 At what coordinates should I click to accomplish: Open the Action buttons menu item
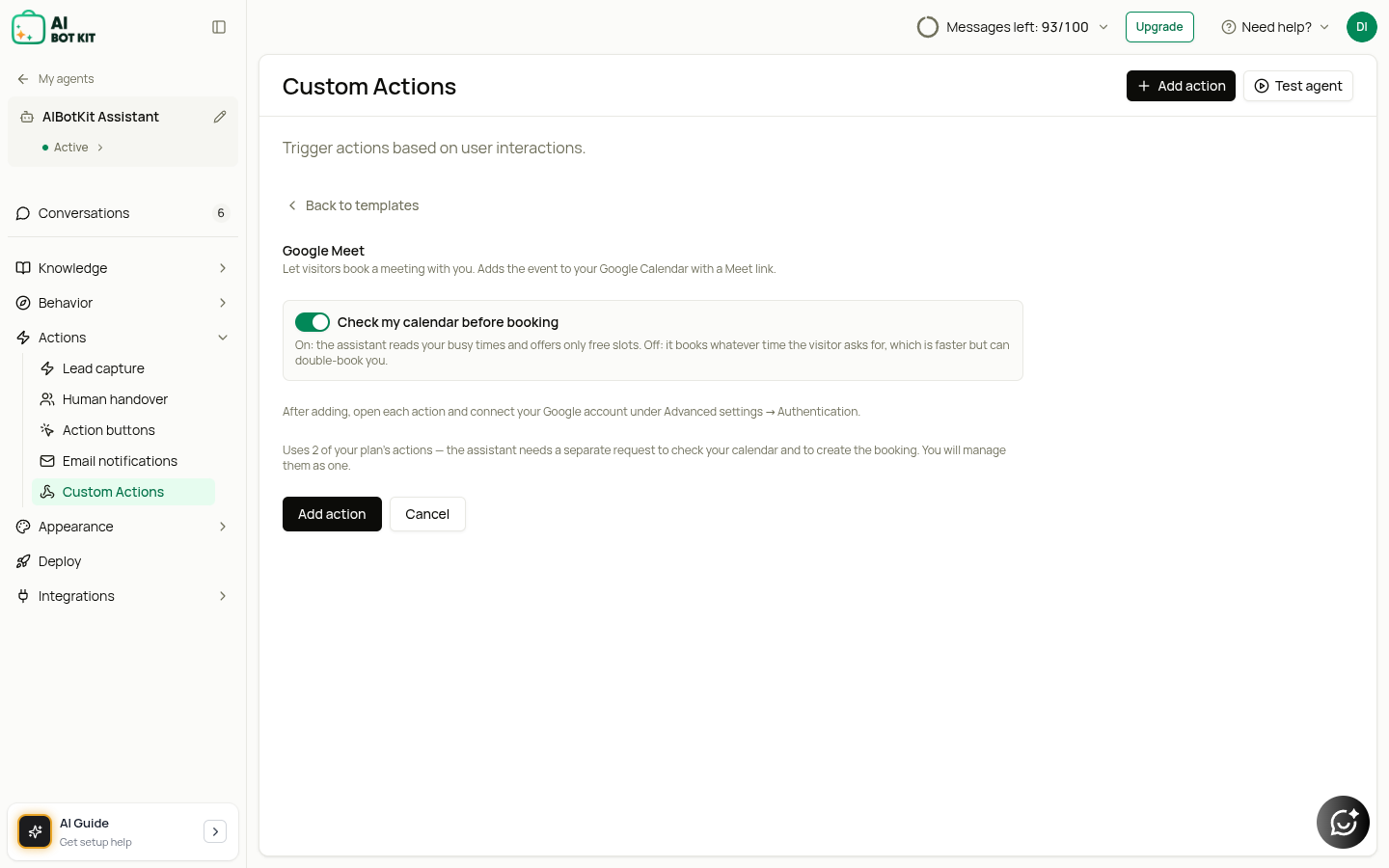[123, 430]
